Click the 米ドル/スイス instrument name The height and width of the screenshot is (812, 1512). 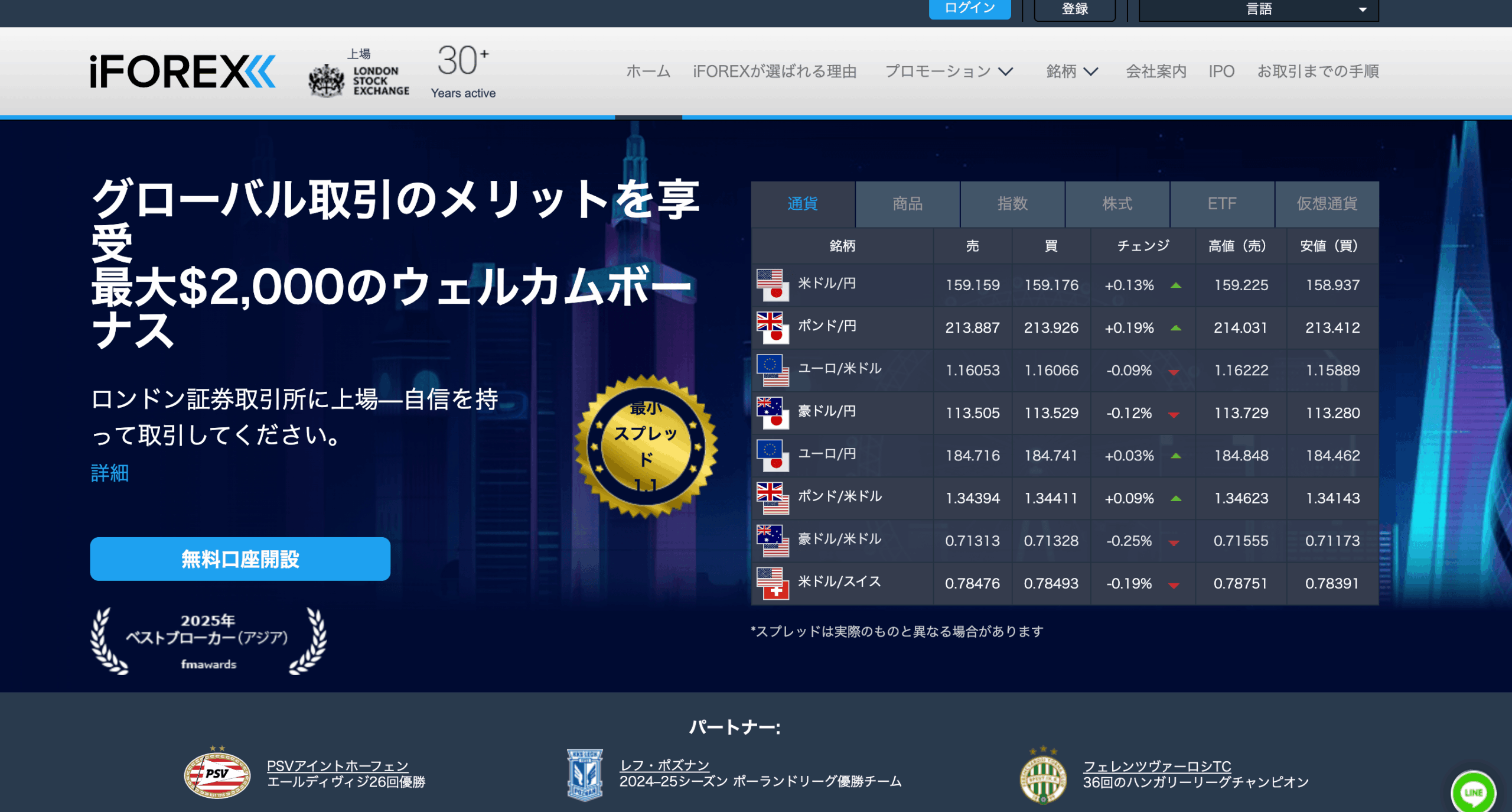839,581
